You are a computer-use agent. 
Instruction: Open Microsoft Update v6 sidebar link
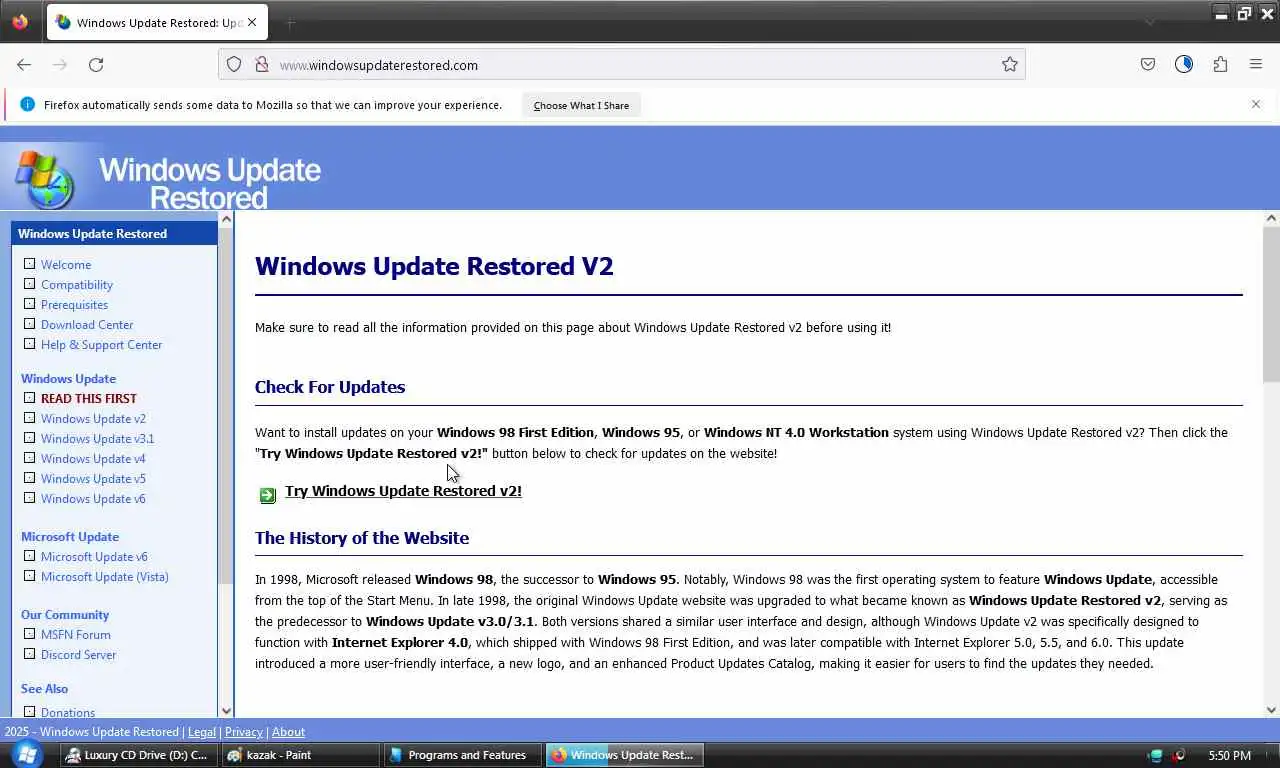(94, 557)
